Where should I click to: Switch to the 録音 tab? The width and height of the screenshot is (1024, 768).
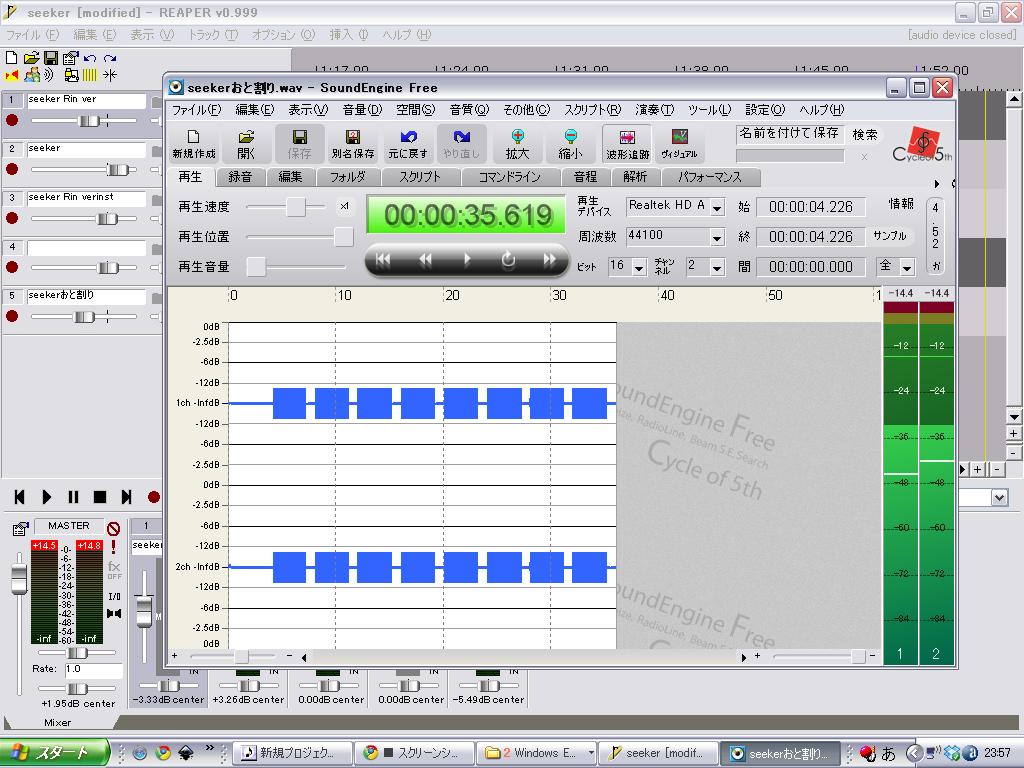240,177
